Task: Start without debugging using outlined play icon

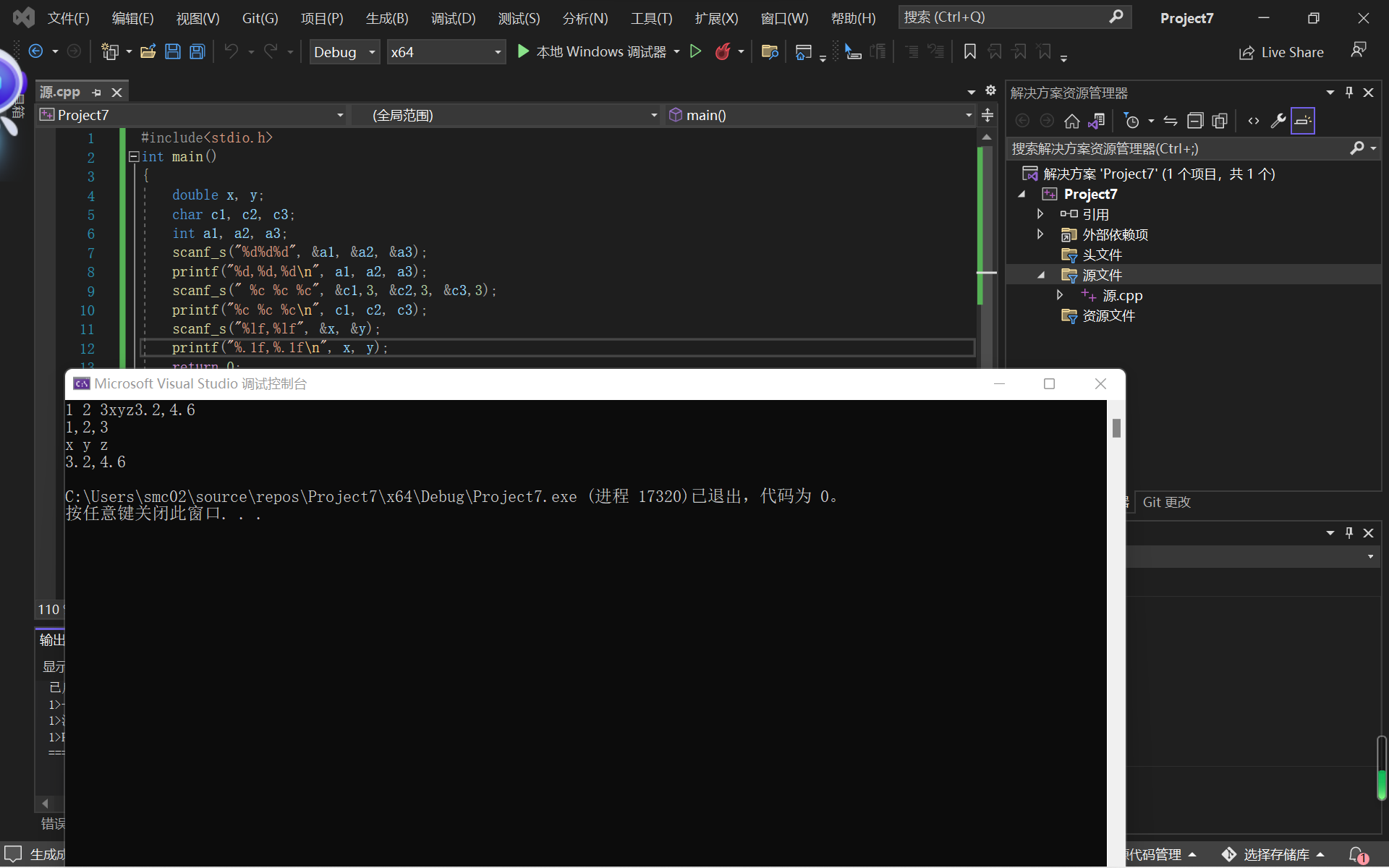Action: click(x=695, y=51)
